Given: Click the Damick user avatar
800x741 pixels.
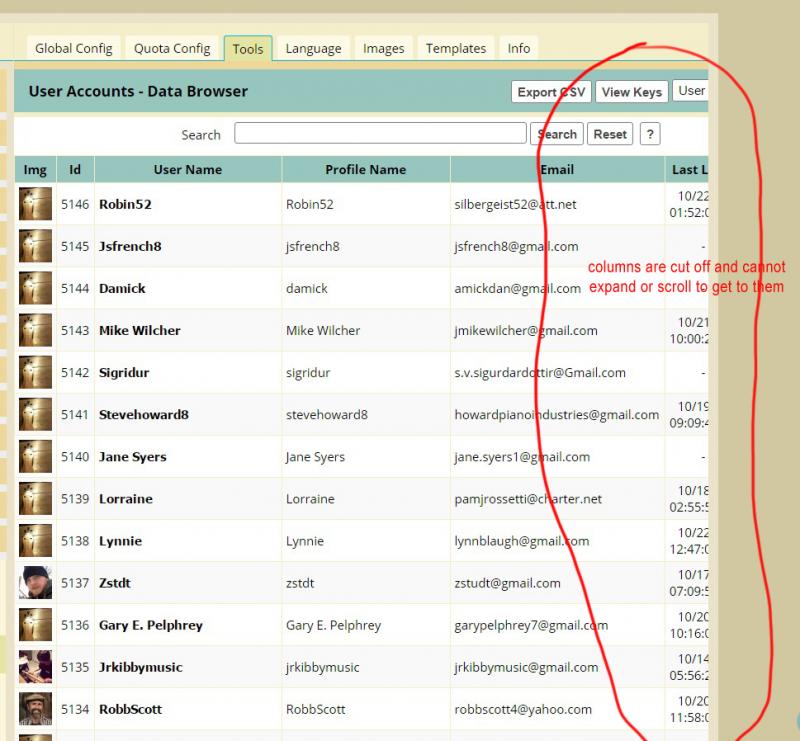Looking at the screenshot, I should [x=35, y=288].
